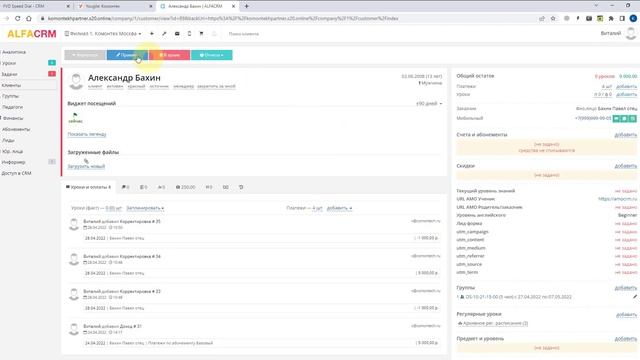Click the third green button beside mobile number
The width and height of the screenshot is (640, 360).
click(x=633, y=118)
